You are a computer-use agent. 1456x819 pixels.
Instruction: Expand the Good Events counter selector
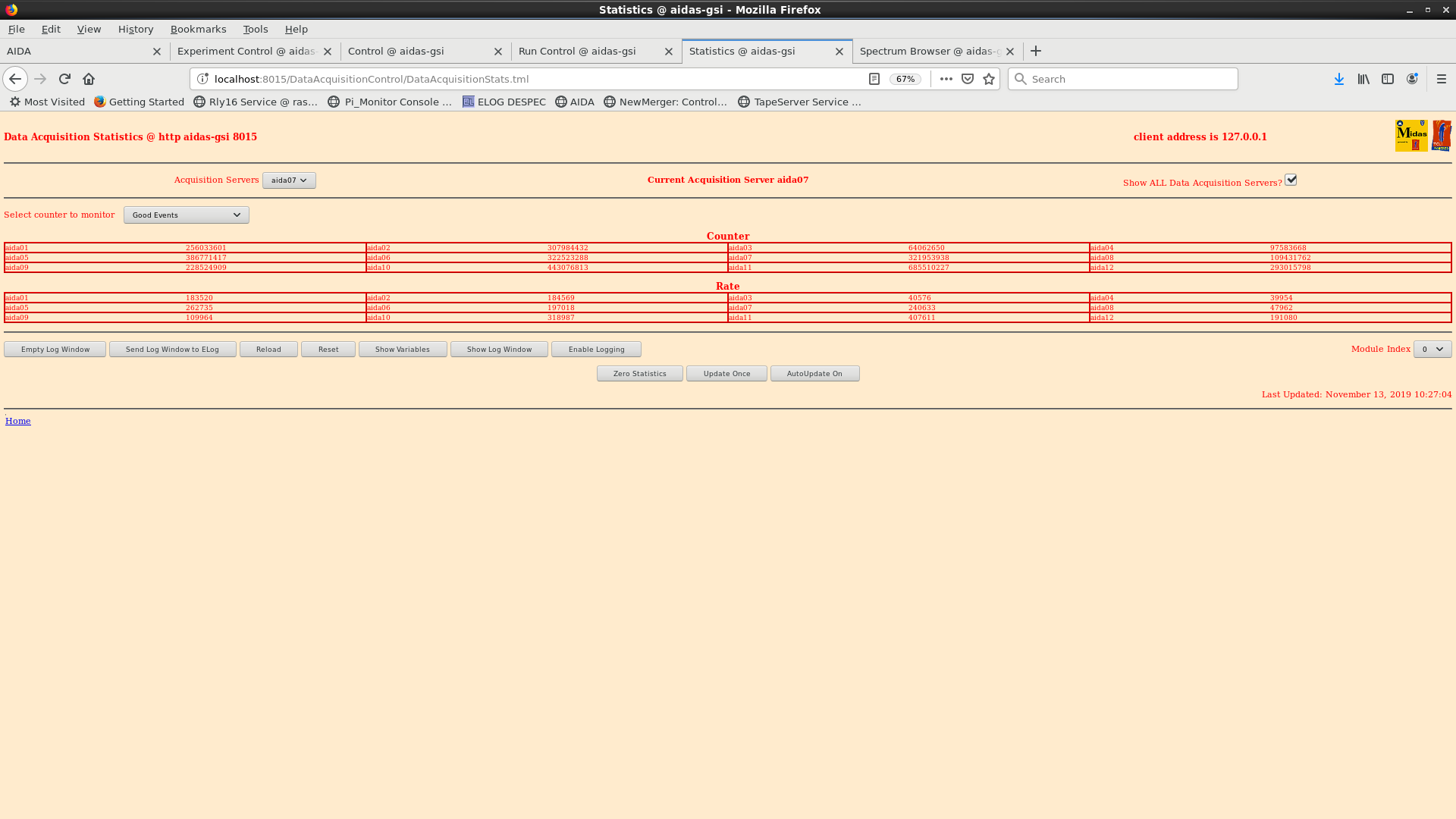click(x=186, y=215)
